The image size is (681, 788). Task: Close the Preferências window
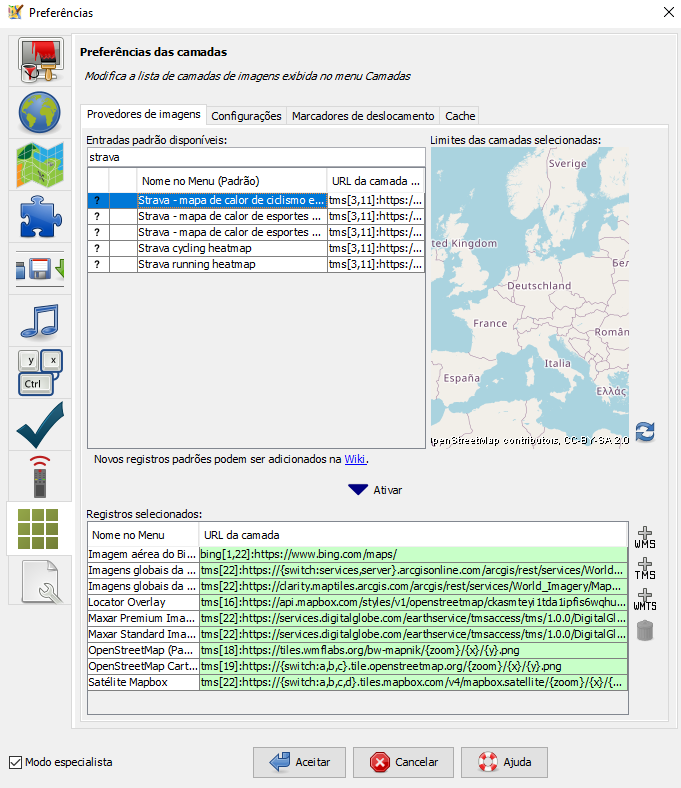(x=668, y=12)
